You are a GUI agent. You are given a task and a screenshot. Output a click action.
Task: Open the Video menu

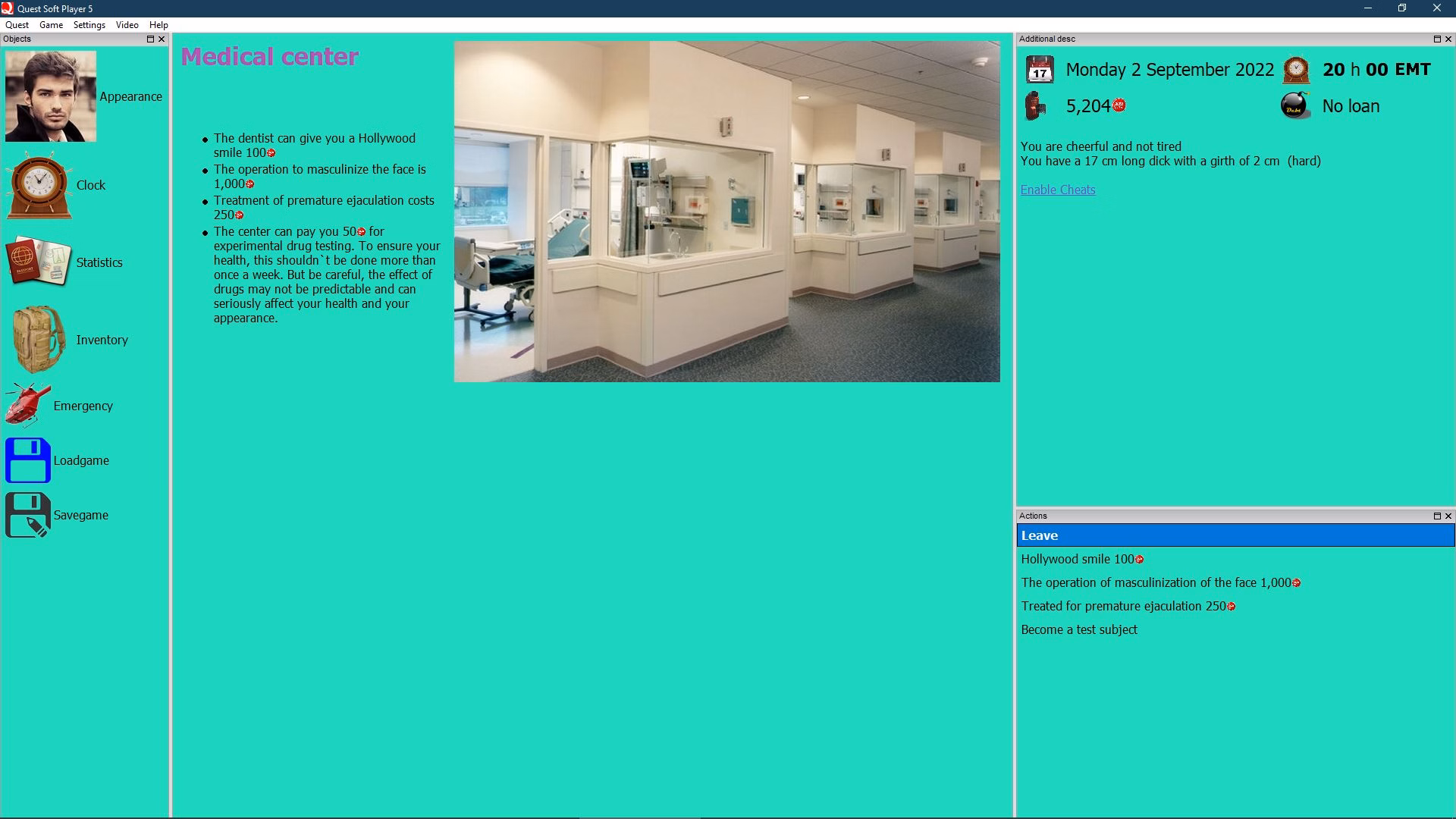tap(127, 25)
